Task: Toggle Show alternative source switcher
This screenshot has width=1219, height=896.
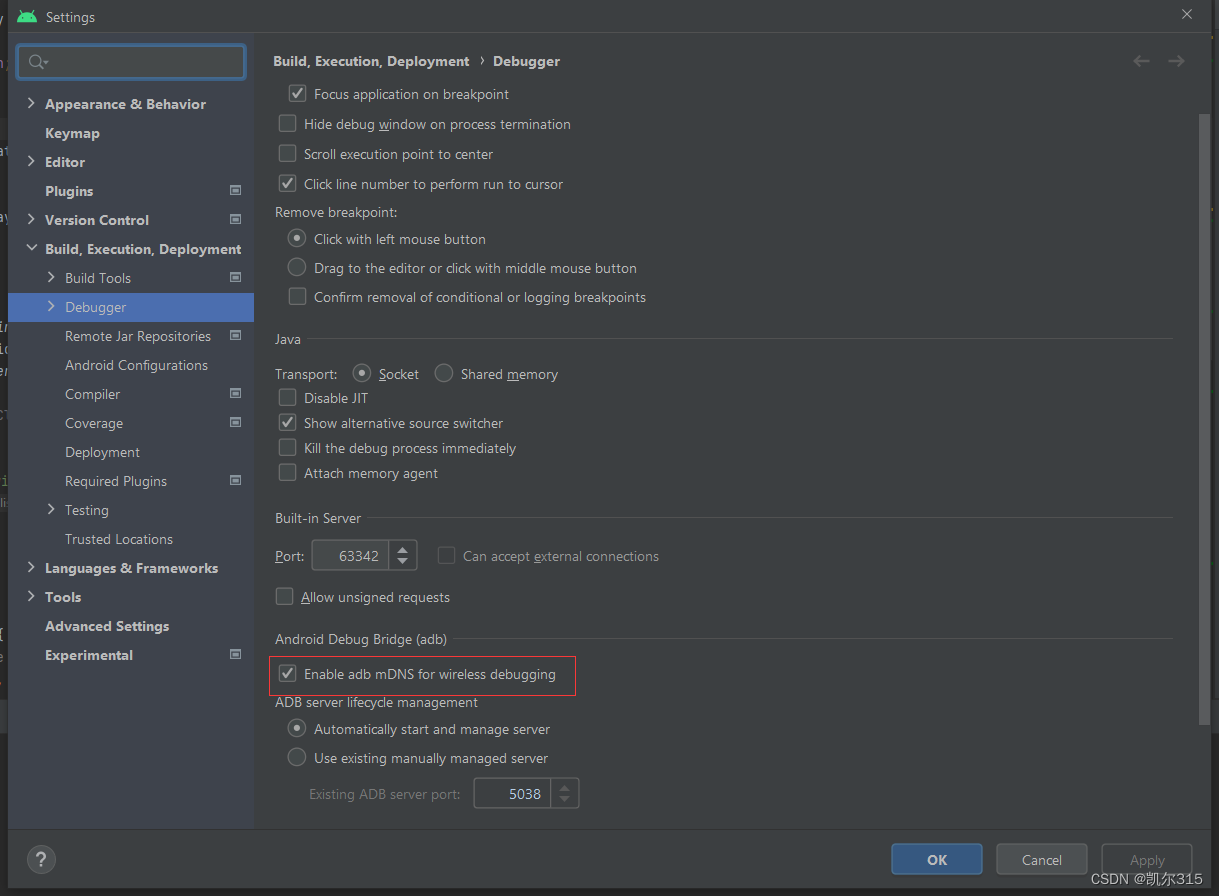Action: (287, 422)
